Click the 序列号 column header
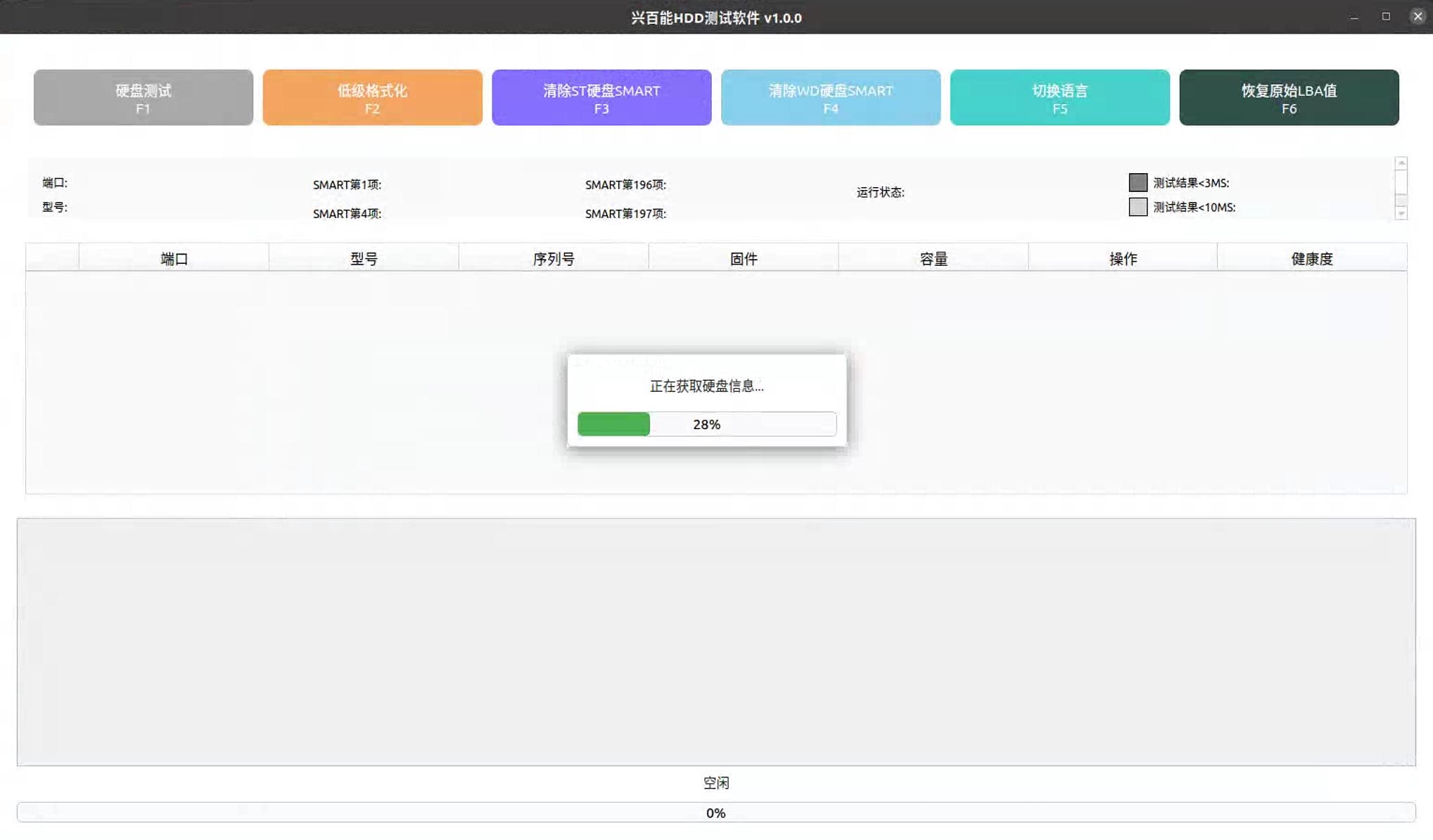The image size is (1433, 840). [554, 259]
